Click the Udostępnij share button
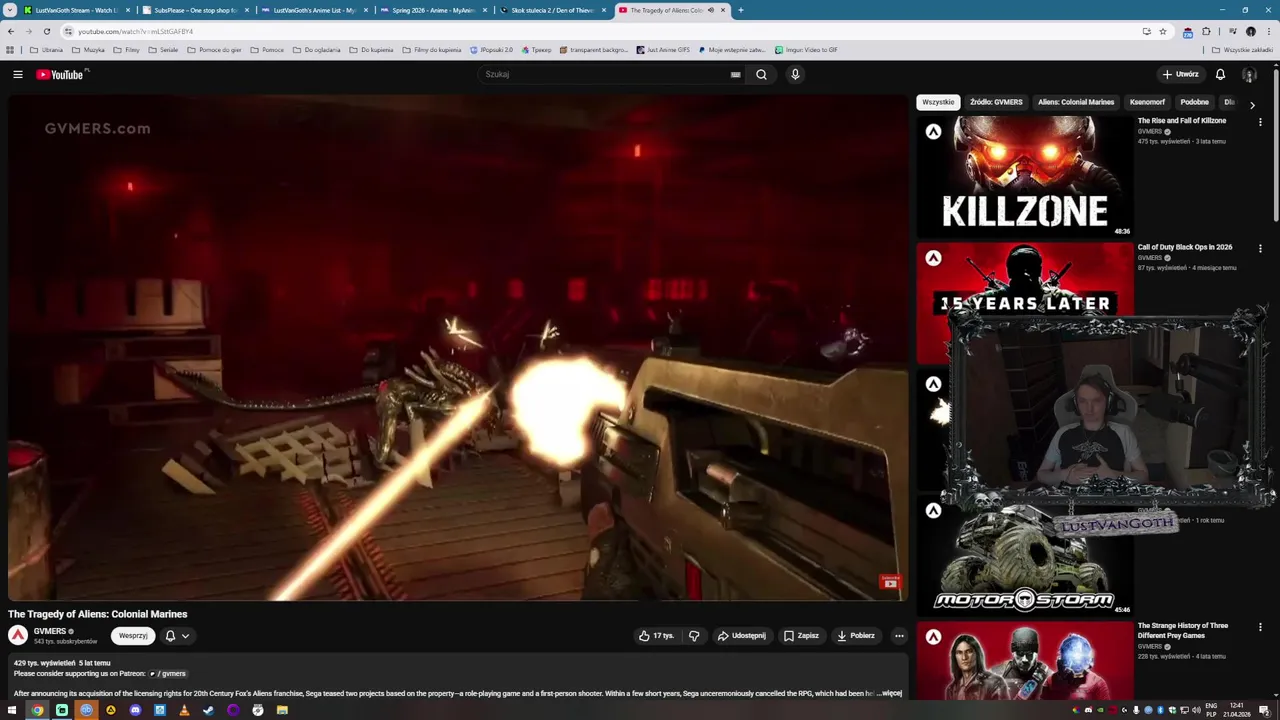The image size is (1280, 720). (x=741, y=635)
